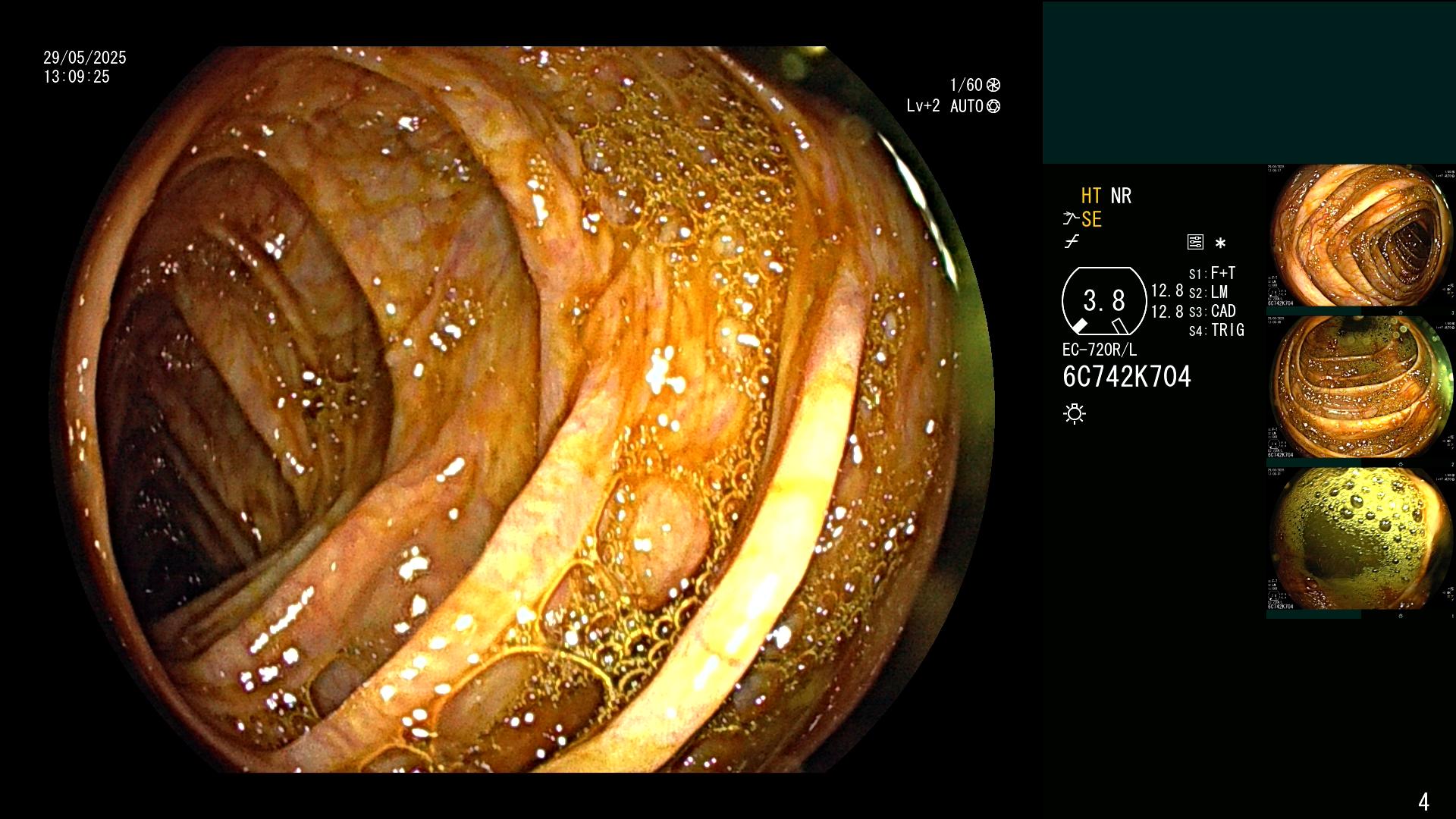Click the SE enhancement label
The width and height of the screenshot is (1456, 819).
[x=1091, y=219]
